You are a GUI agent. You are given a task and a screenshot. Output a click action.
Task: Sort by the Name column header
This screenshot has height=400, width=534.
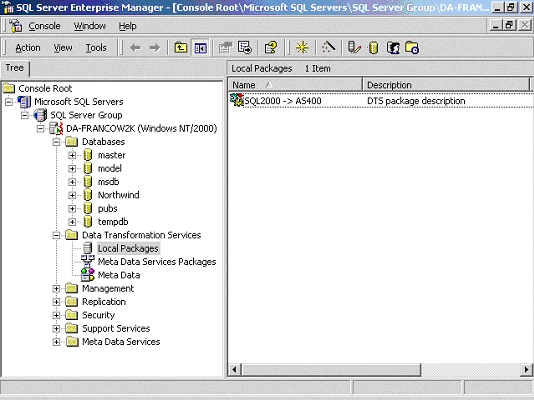[296, 85]
